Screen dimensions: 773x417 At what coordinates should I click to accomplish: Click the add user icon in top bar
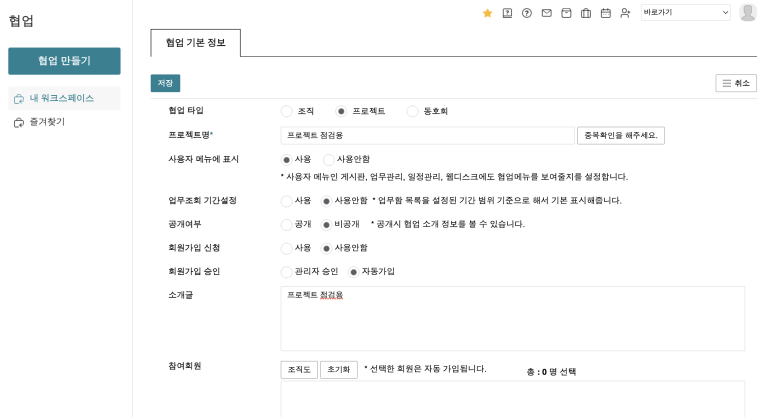click(x=625, y=13)
